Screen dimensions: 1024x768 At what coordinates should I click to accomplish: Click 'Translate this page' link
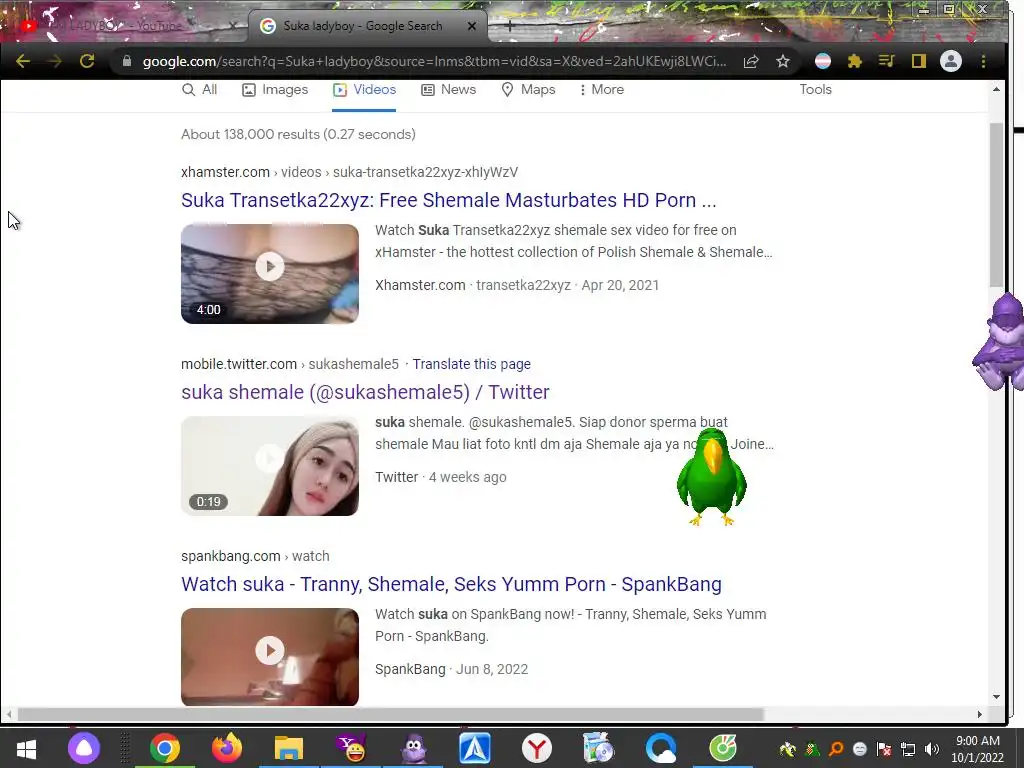(x=472, y=364)
